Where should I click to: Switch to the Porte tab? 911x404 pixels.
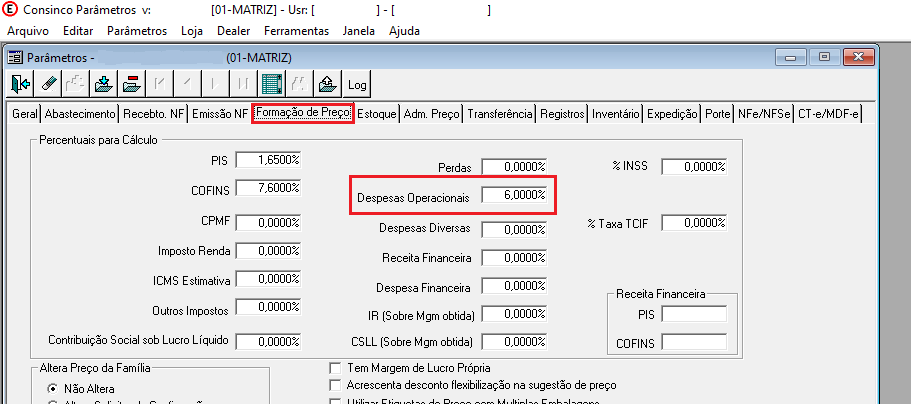718,114
